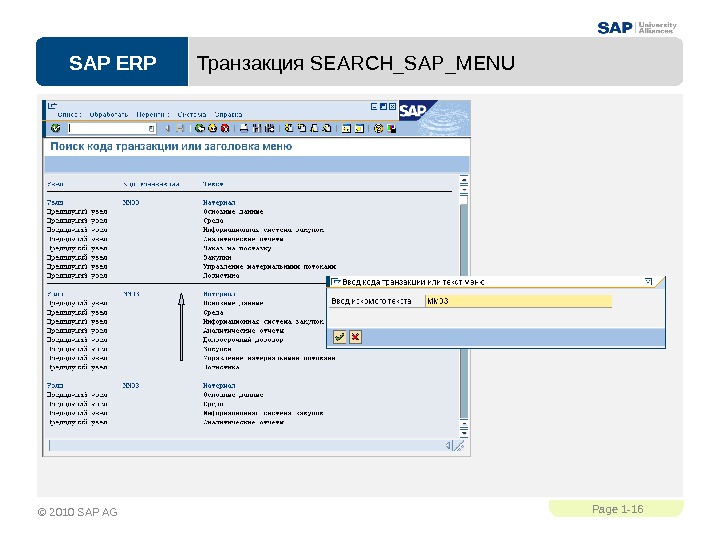720x540 pixels.
Task: Expand the status bar triangle at bottom right
Action: 448,445
